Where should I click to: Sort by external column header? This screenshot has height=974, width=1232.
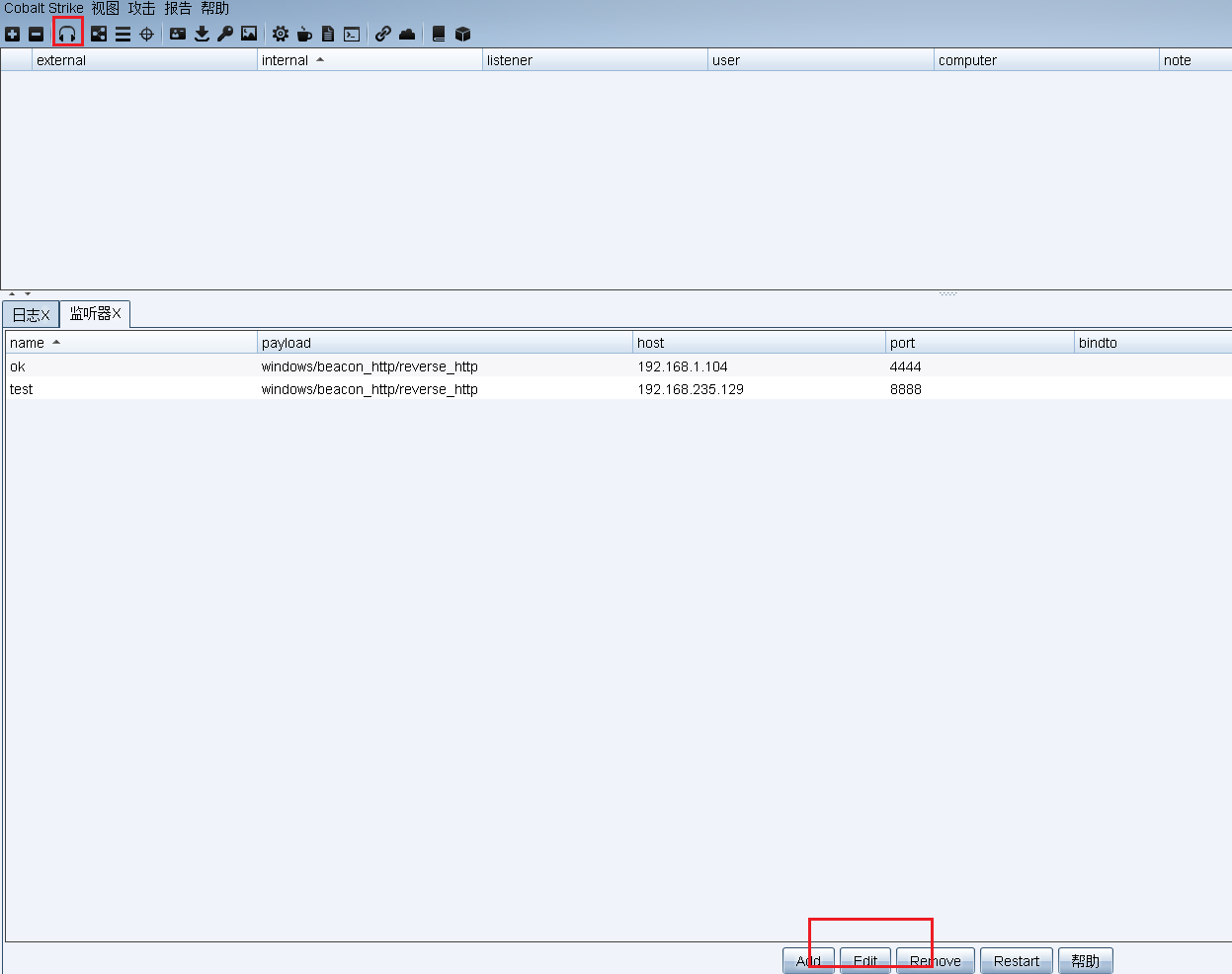coord(144,60)
